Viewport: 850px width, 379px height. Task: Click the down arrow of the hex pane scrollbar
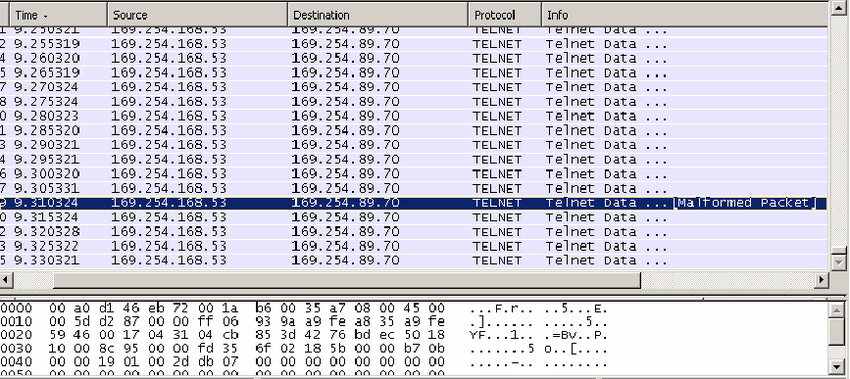[836, 367]
